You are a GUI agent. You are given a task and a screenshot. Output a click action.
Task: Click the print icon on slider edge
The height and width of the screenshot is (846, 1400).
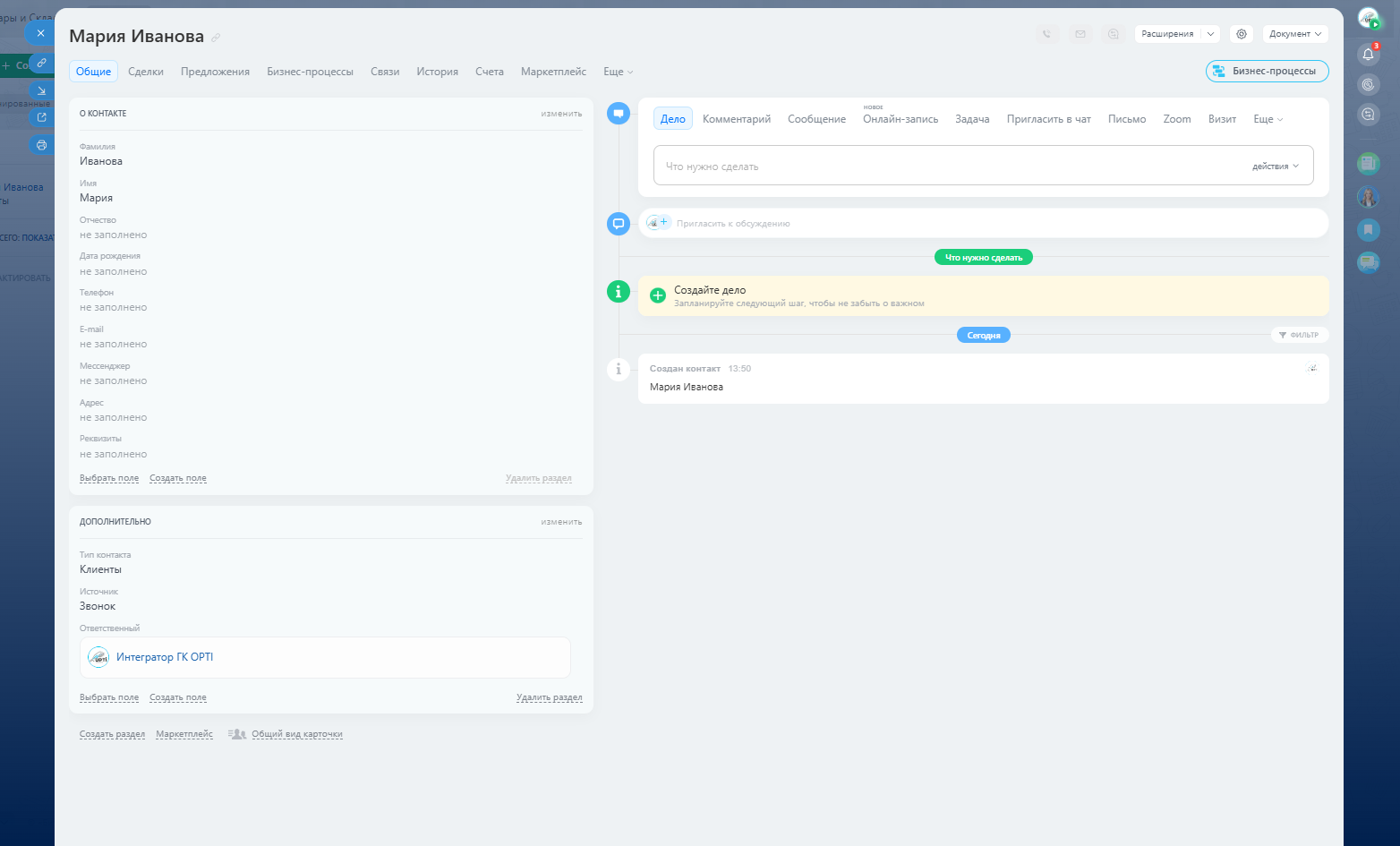[41, 145]
